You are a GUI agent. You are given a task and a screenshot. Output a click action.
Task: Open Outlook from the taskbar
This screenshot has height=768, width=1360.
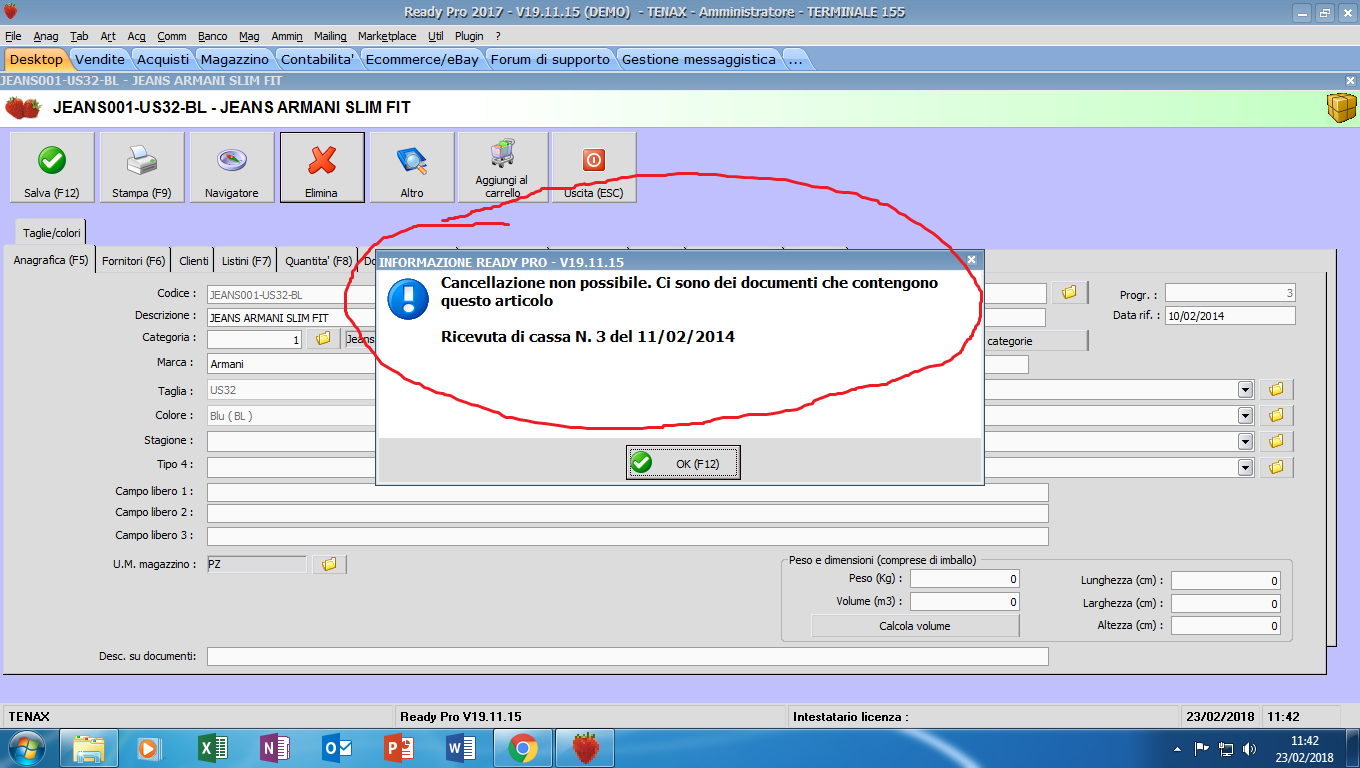(x=337, y=748)
